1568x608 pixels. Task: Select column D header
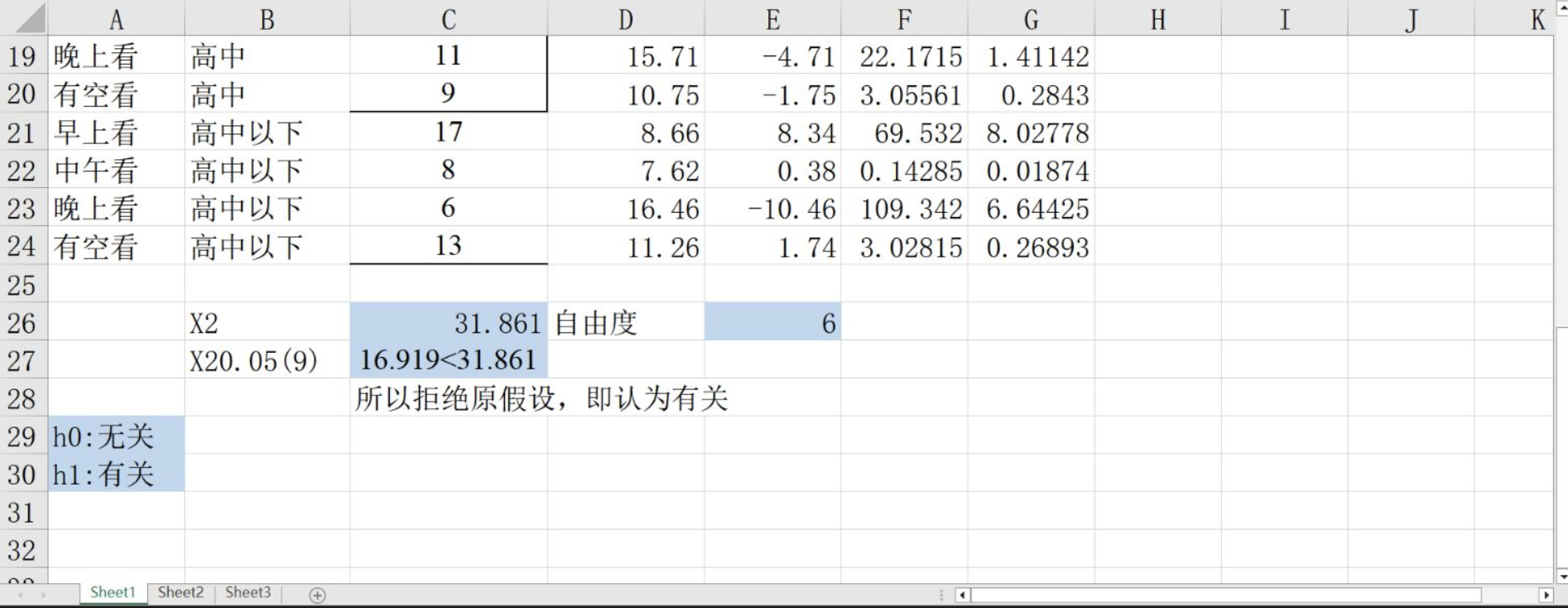pyautogui.click(x=626, y=18)
